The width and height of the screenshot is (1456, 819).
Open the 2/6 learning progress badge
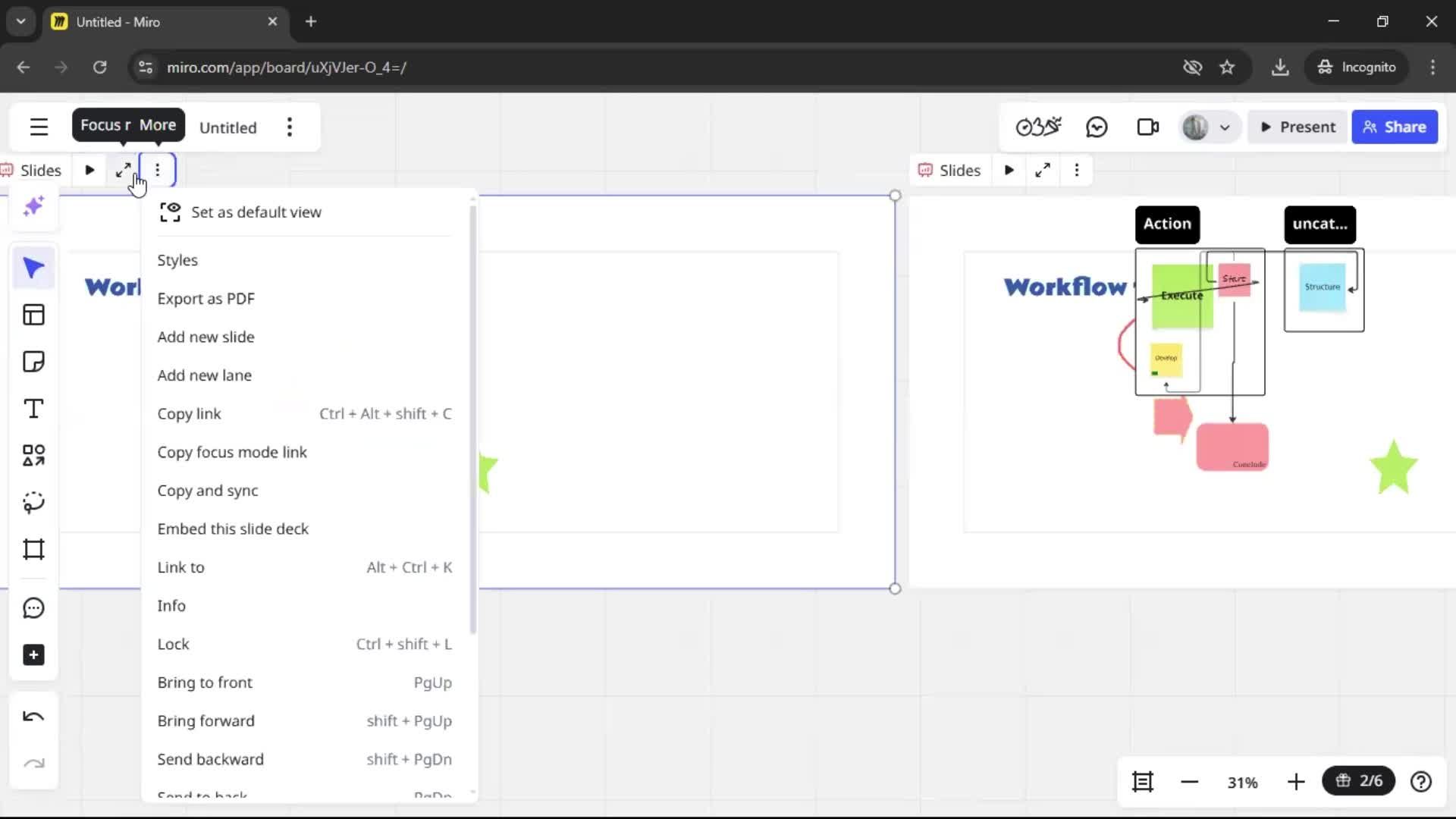pos(1358,781)
